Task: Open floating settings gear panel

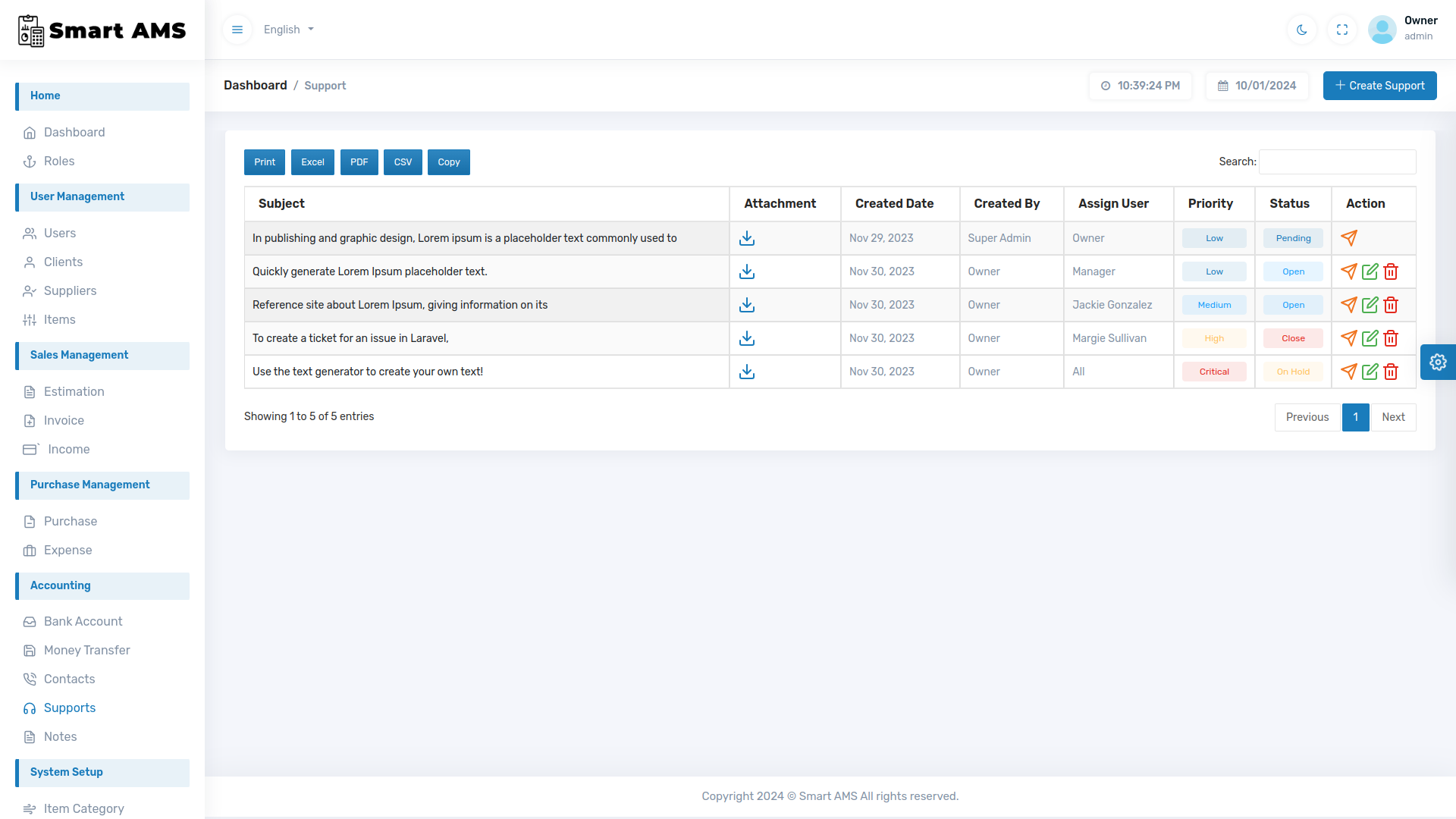Action: (1438, 362)
